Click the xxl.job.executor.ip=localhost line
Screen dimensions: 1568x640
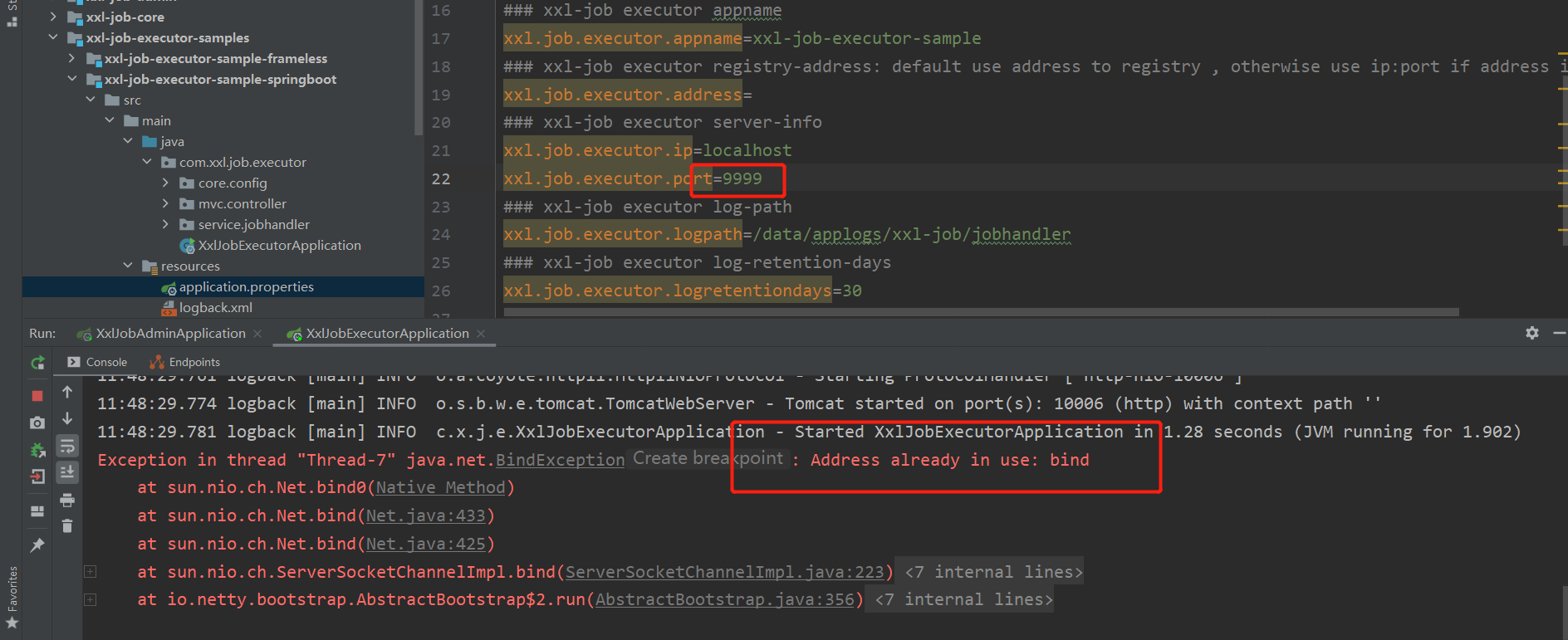pyautogui.click(x=648, y=150)
